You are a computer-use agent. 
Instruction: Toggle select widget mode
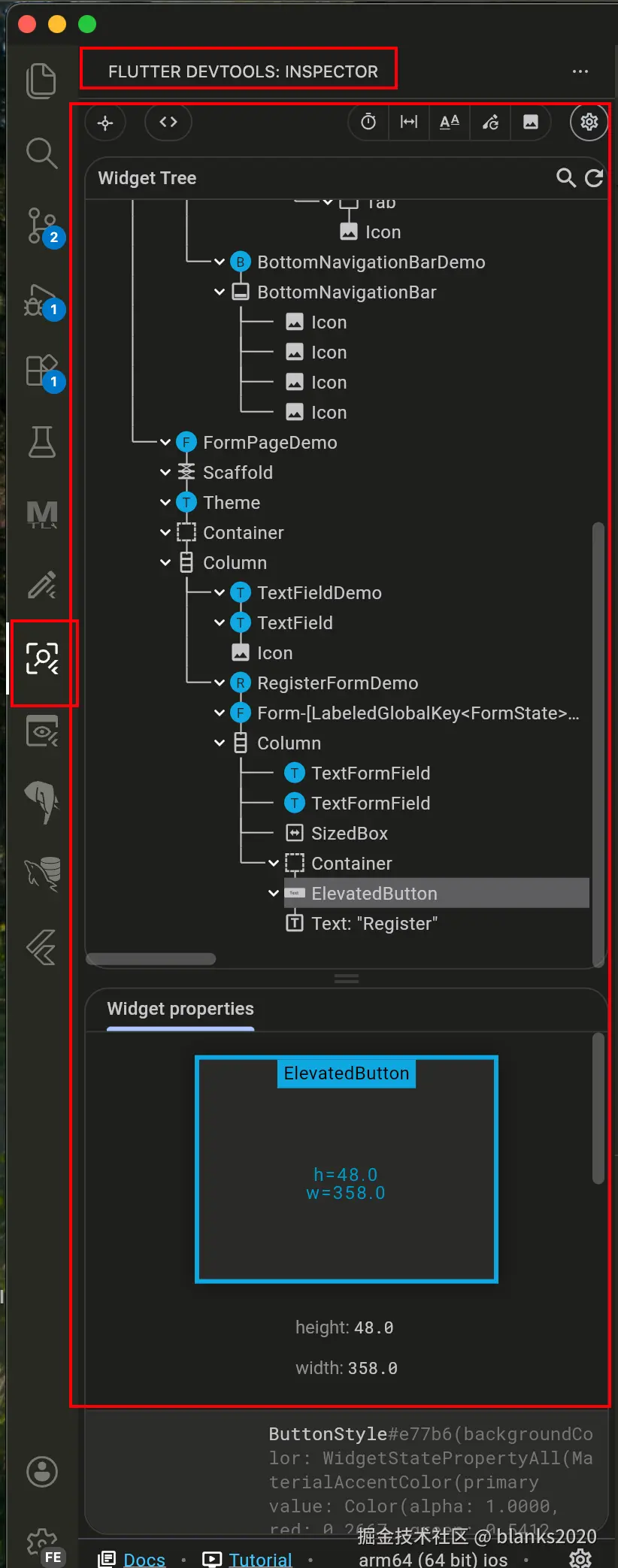tap(105, 123)
